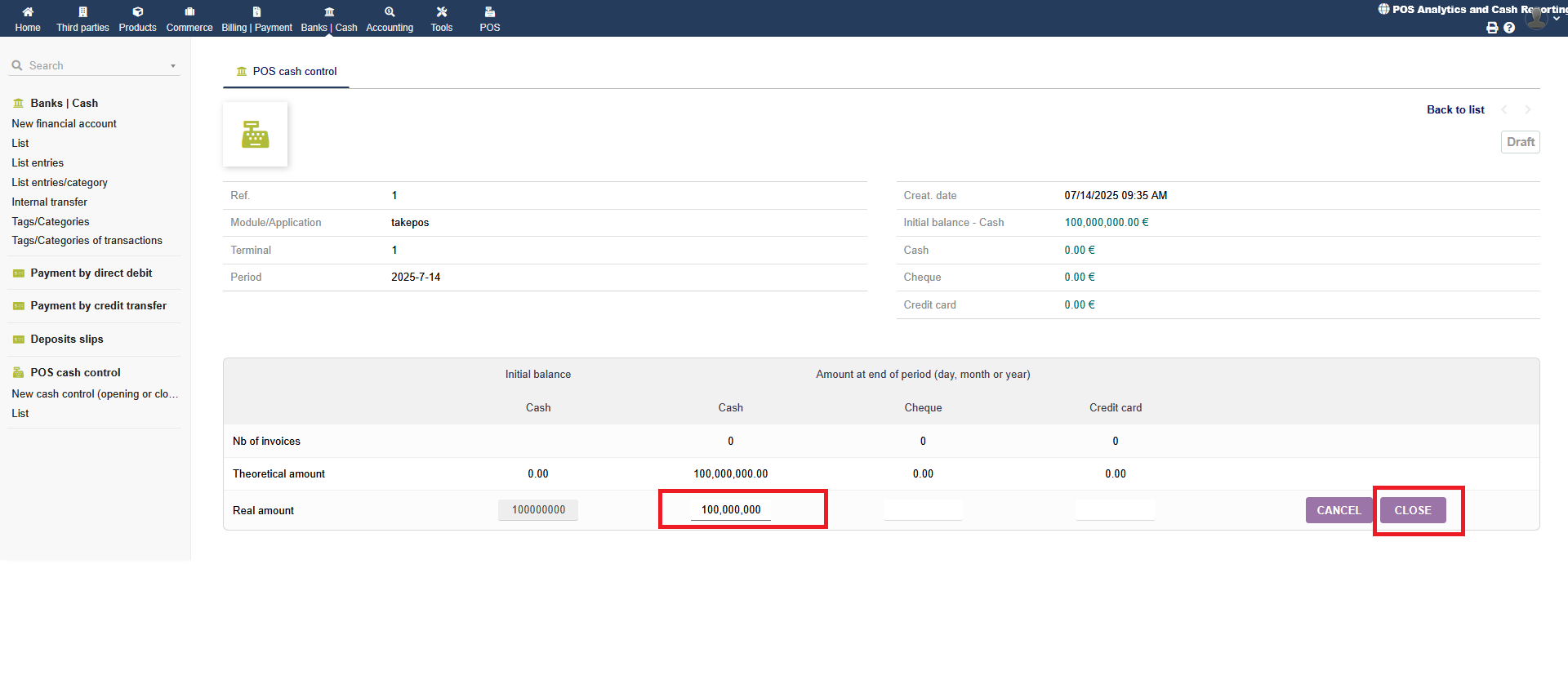Open the Commerce module icon

pyautogui.click(x=189, y=12)
